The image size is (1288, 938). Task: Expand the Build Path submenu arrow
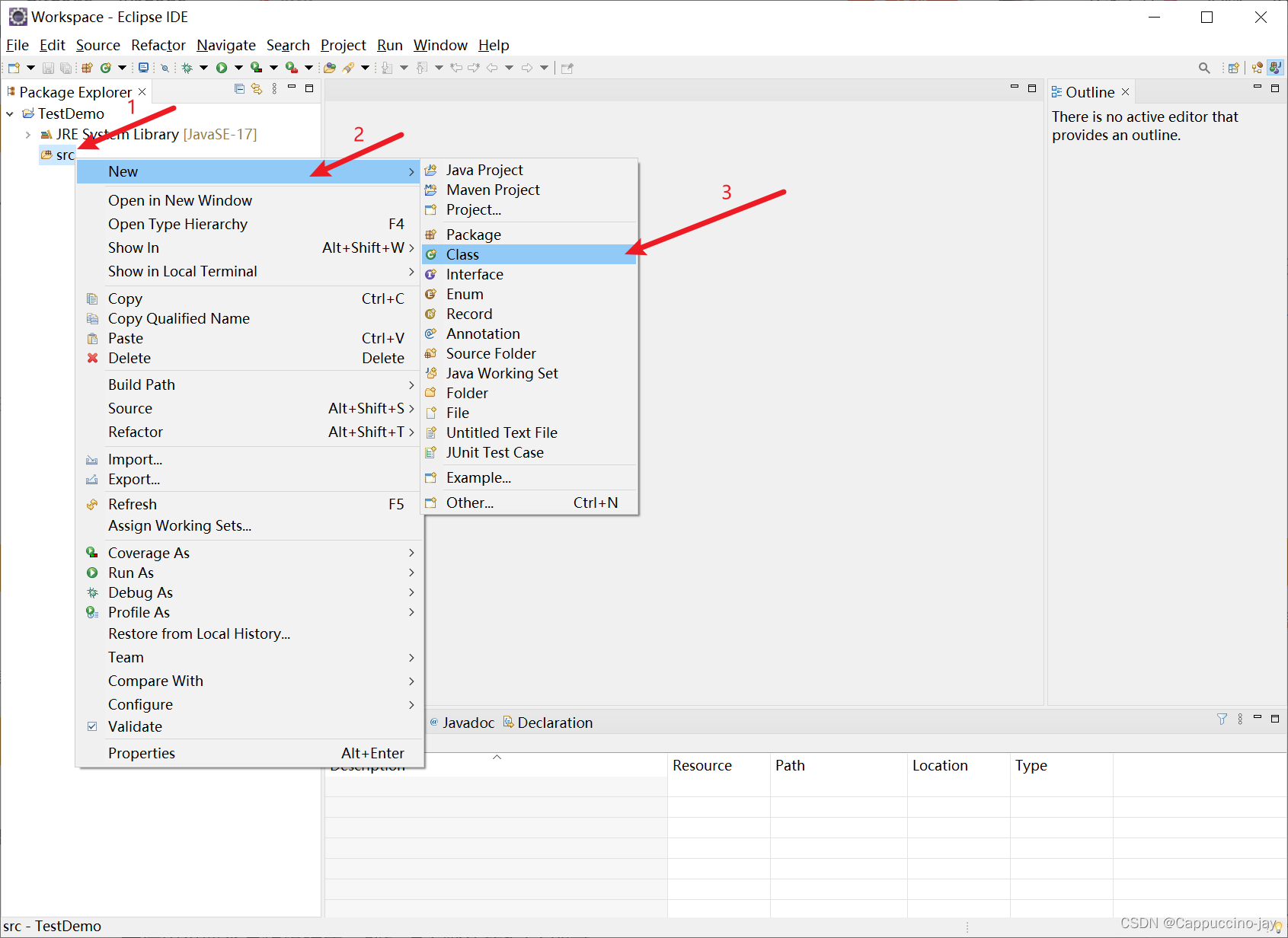411,384
